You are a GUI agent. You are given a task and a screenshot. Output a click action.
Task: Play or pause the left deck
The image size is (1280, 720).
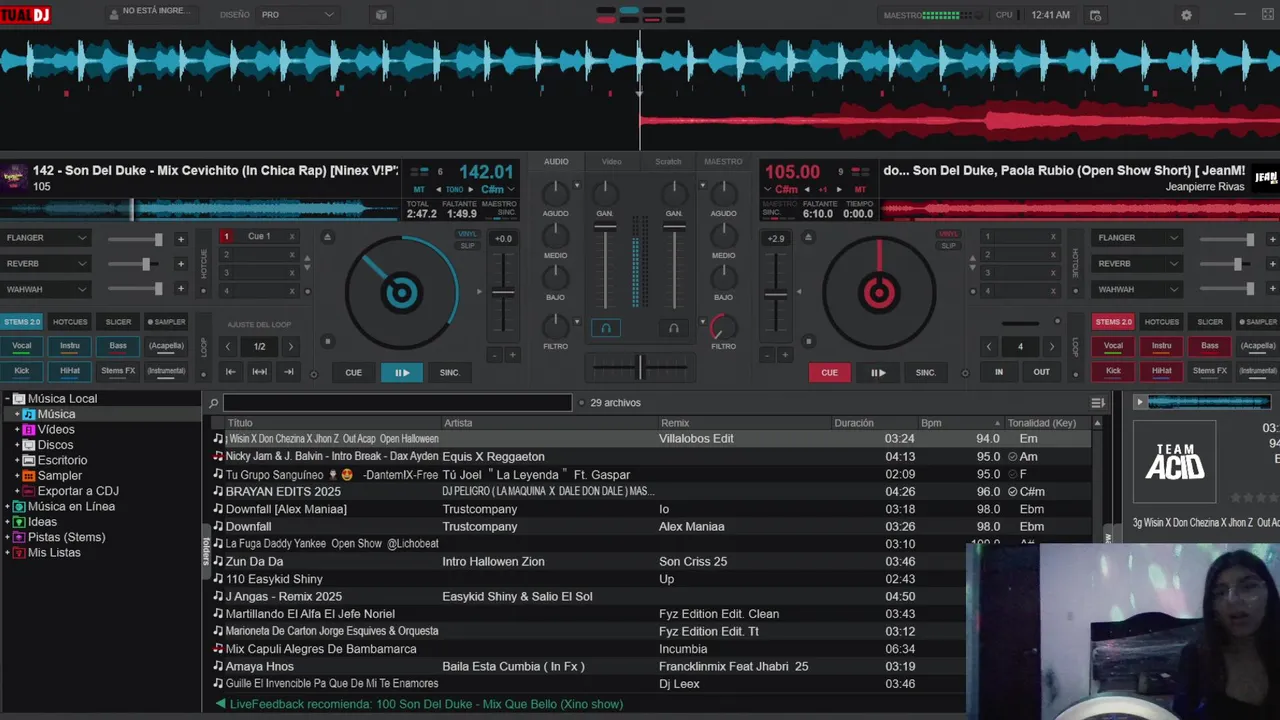click(x=402, y=372)
